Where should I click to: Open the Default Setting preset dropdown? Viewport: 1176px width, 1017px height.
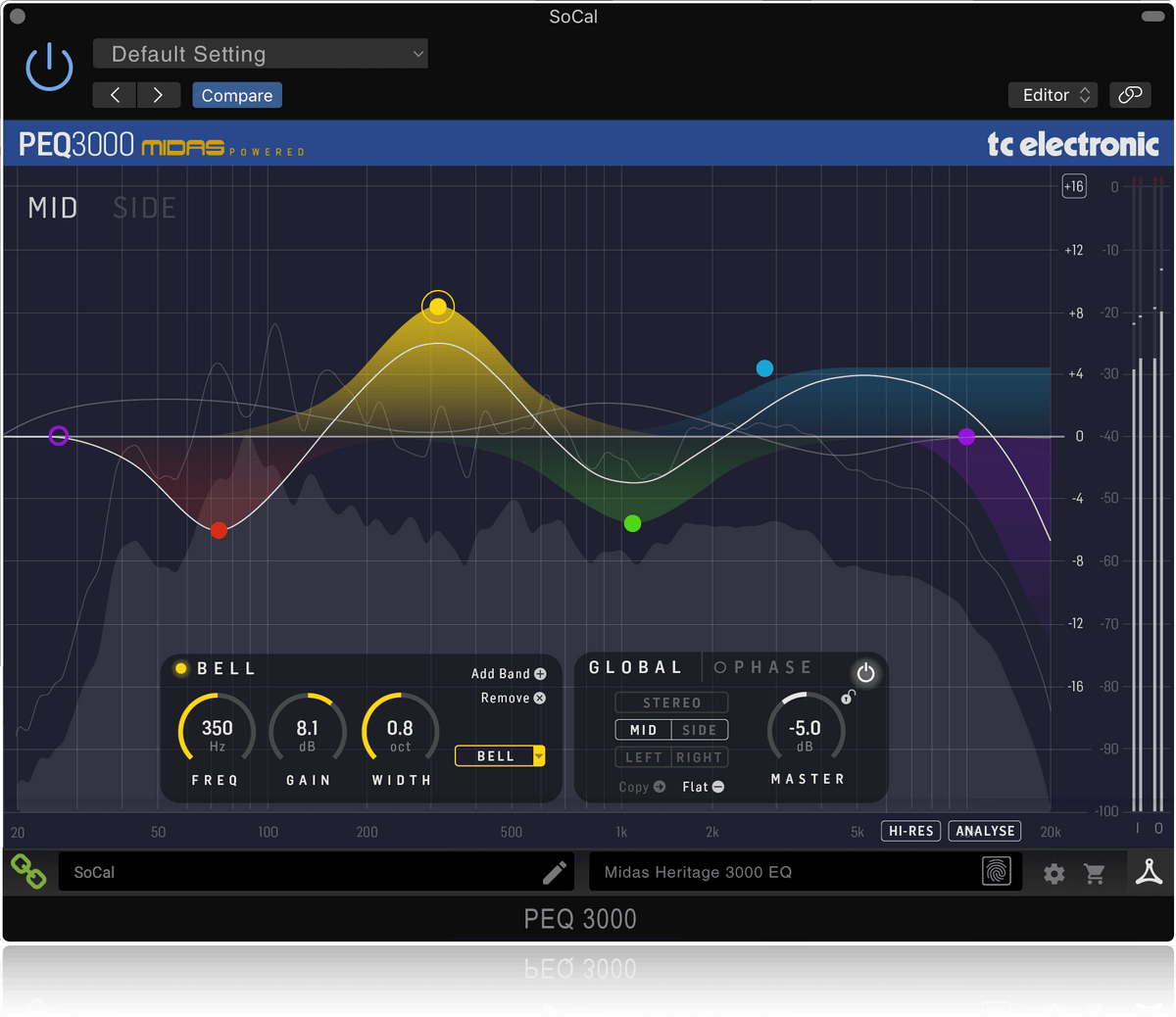(x=261, y=54)
